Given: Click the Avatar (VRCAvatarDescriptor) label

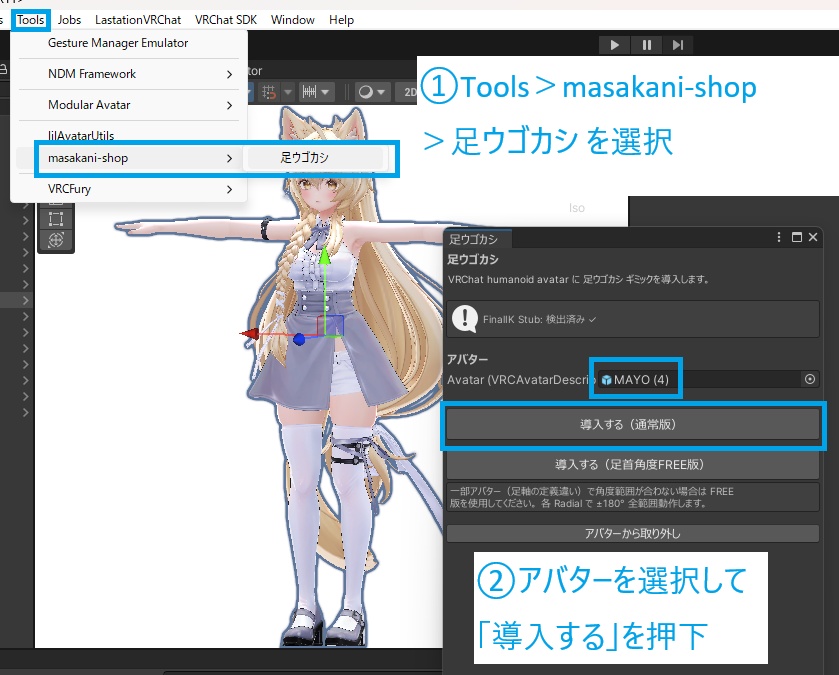Looking at the screenshot, I should click(x=521, y=379).
